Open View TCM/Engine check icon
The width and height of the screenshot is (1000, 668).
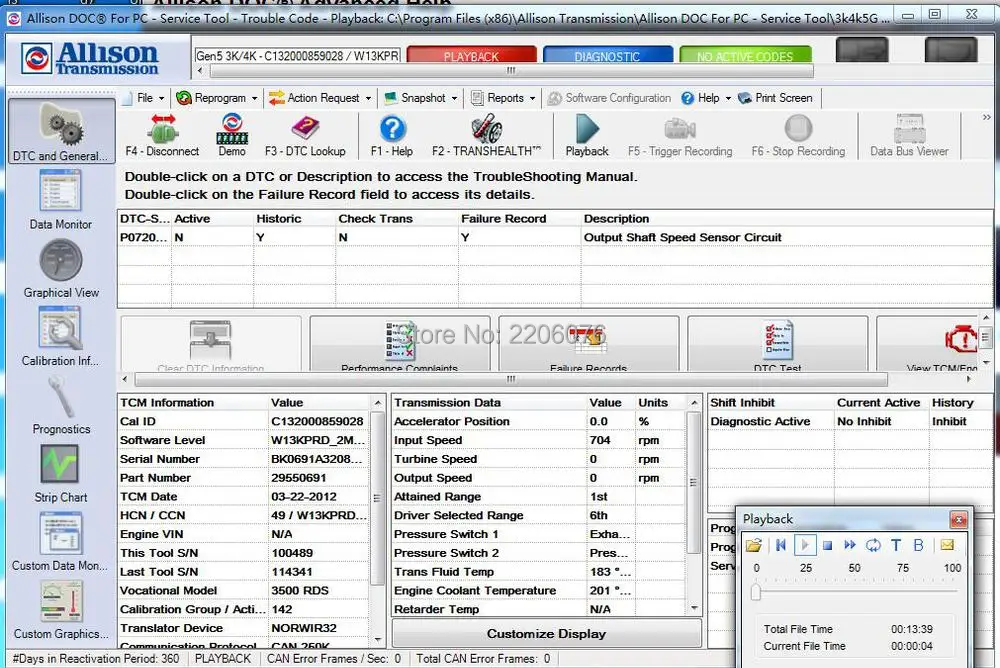[928, 344]
